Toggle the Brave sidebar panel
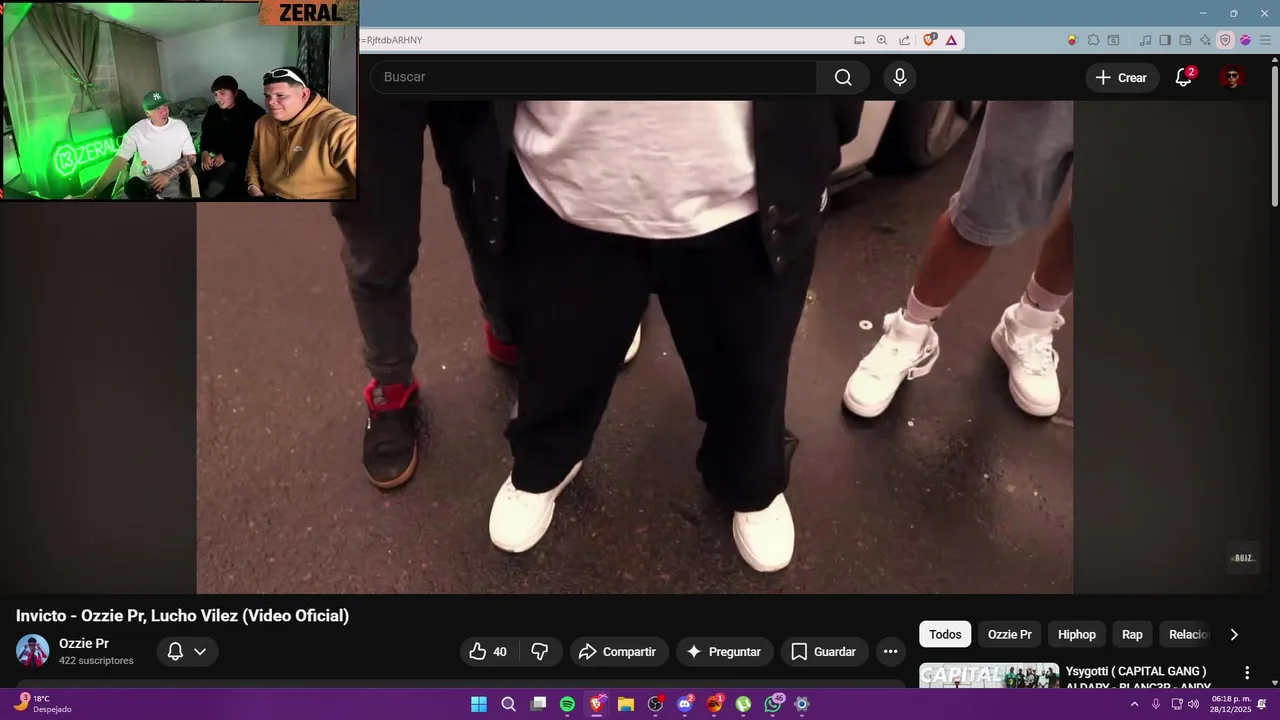 (1165, 40)
